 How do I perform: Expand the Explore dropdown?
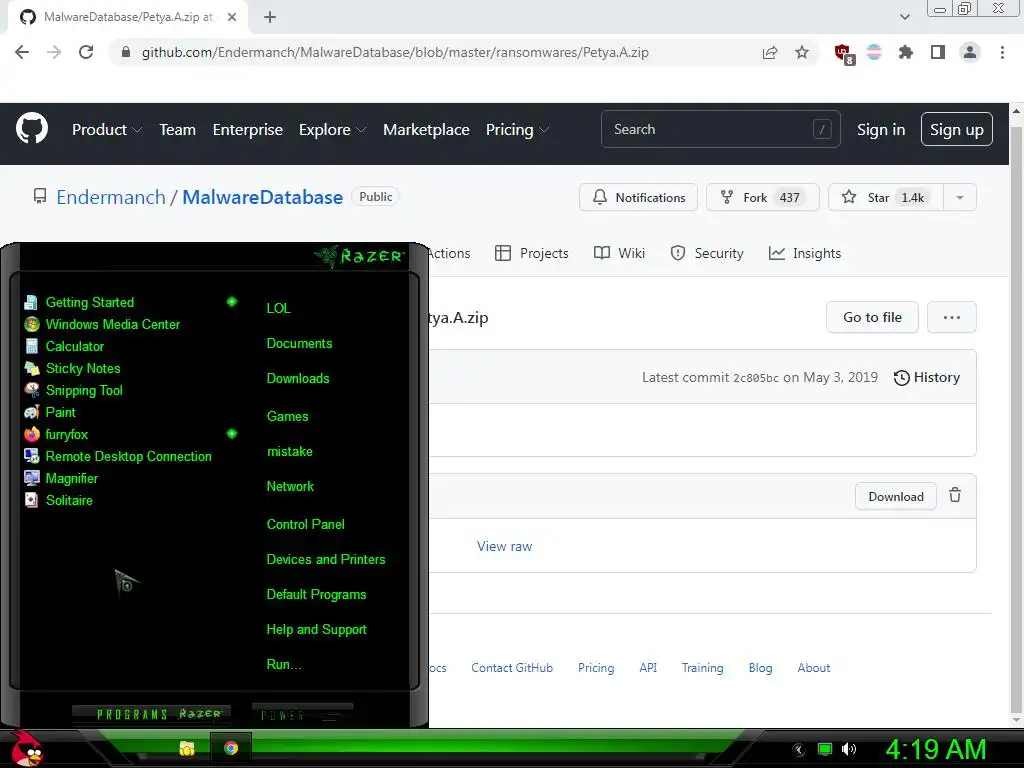click(x=332, y=129)
